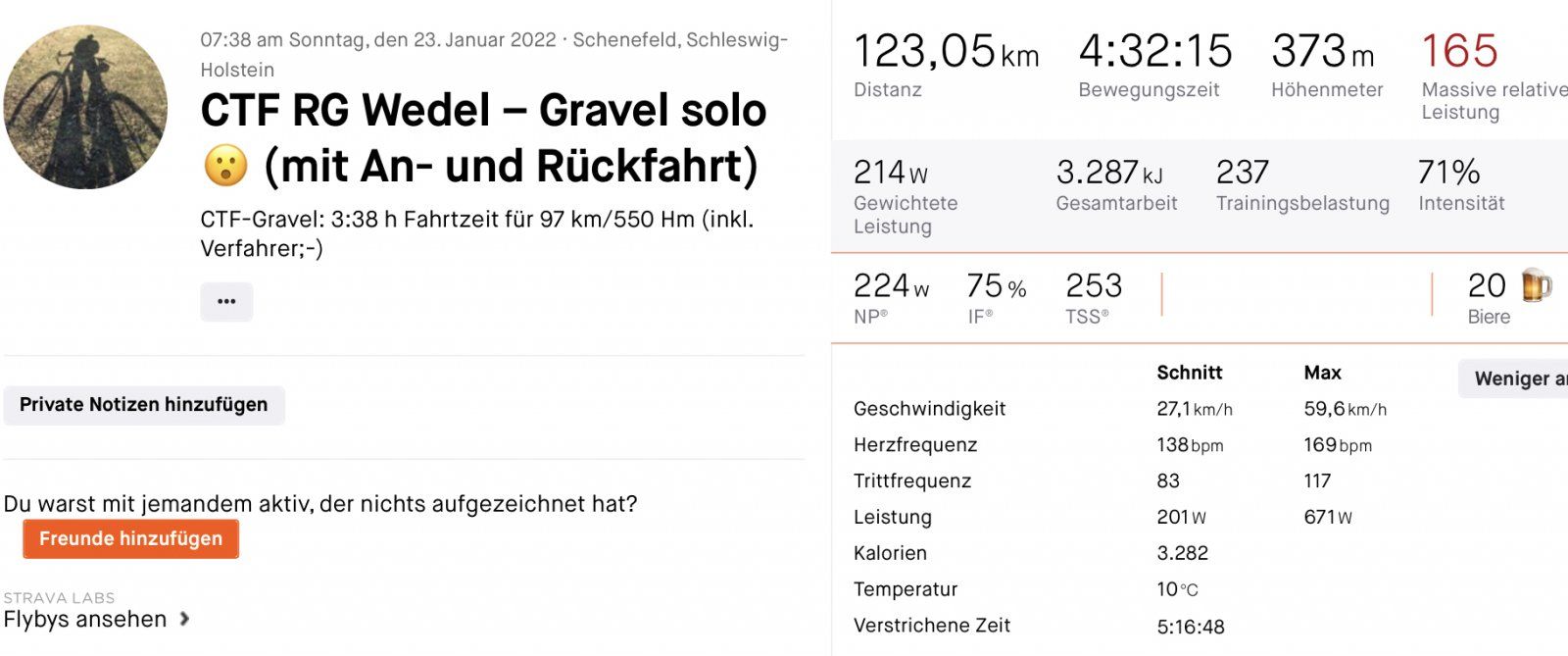Select the 224 W NP value
This screenshot has width=1568, height=656.
click(x=891, y=286)
